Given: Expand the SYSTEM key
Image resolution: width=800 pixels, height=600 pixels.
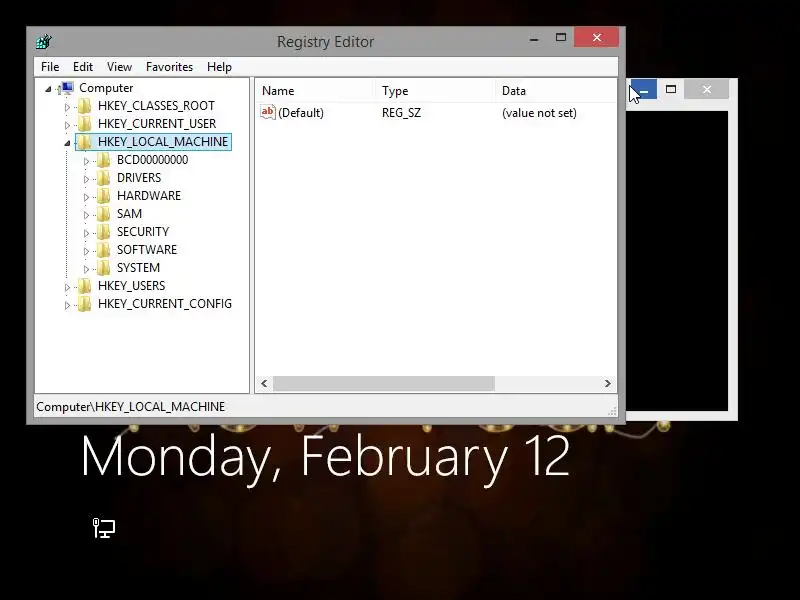Looking at the screenshot, I should click(86, 269).
